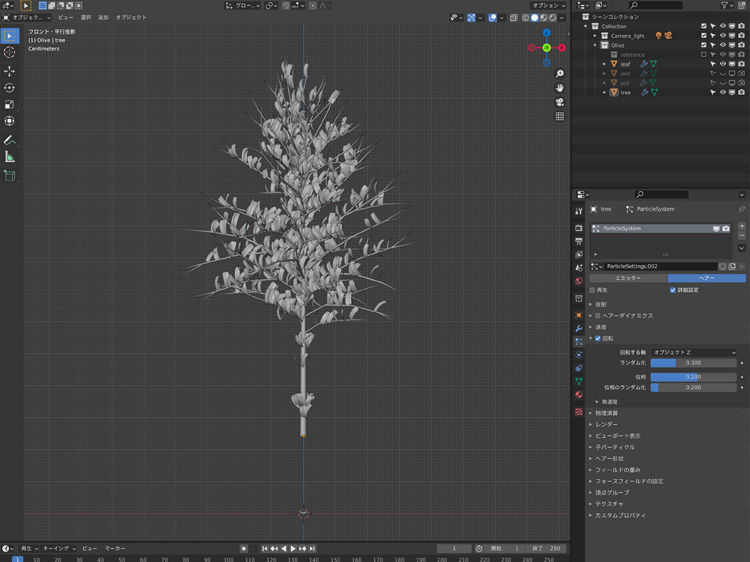Toggle camera view with the camera icon
The width and height of the screenshot is (750, 562).
coord(560,102)
